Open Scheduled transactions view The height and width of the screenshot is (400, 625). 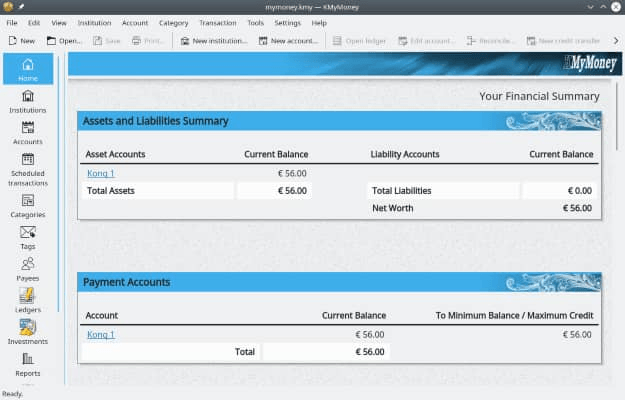28,170
